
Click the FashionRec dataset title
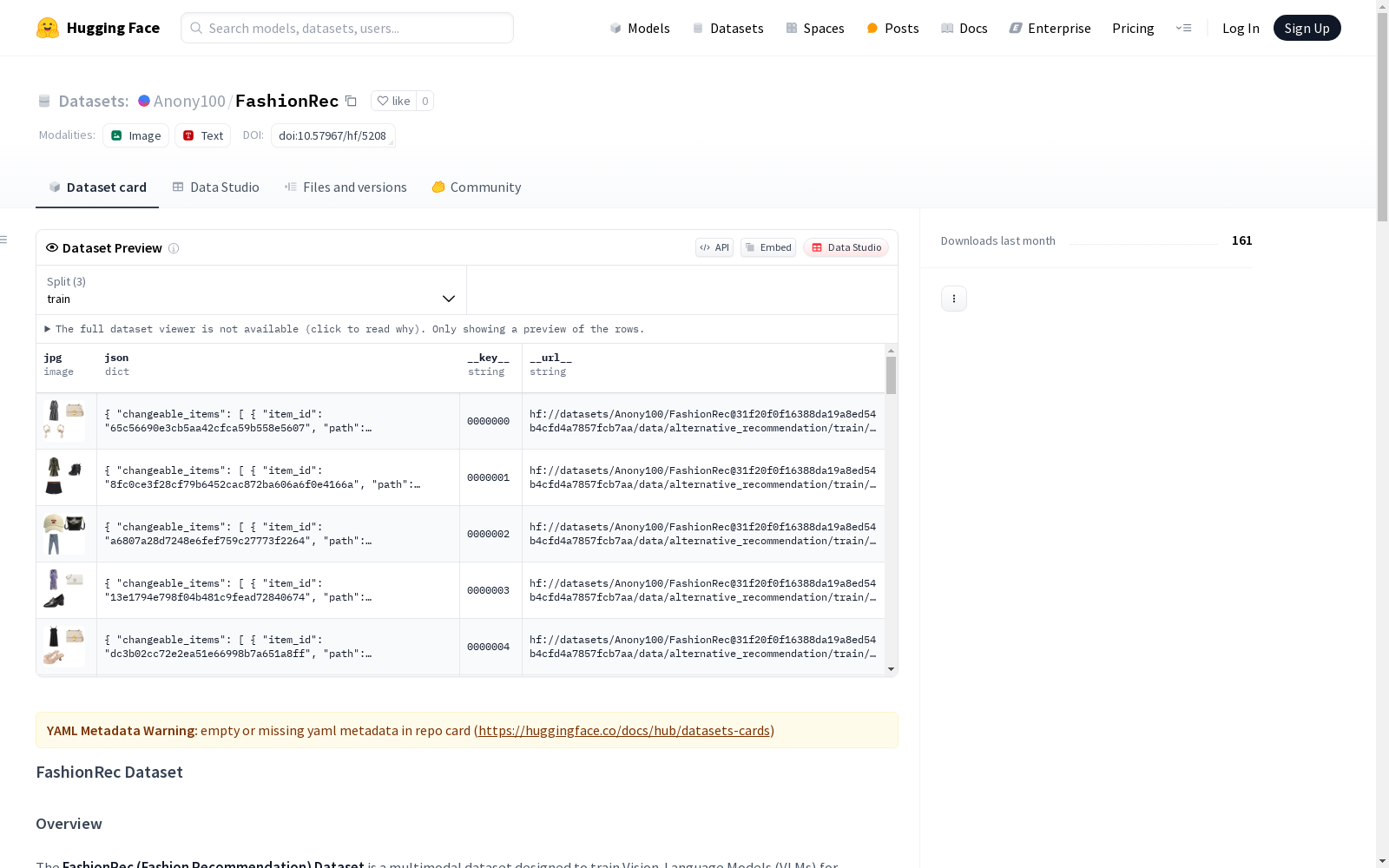pyautogui.click(x=286, y=101)
